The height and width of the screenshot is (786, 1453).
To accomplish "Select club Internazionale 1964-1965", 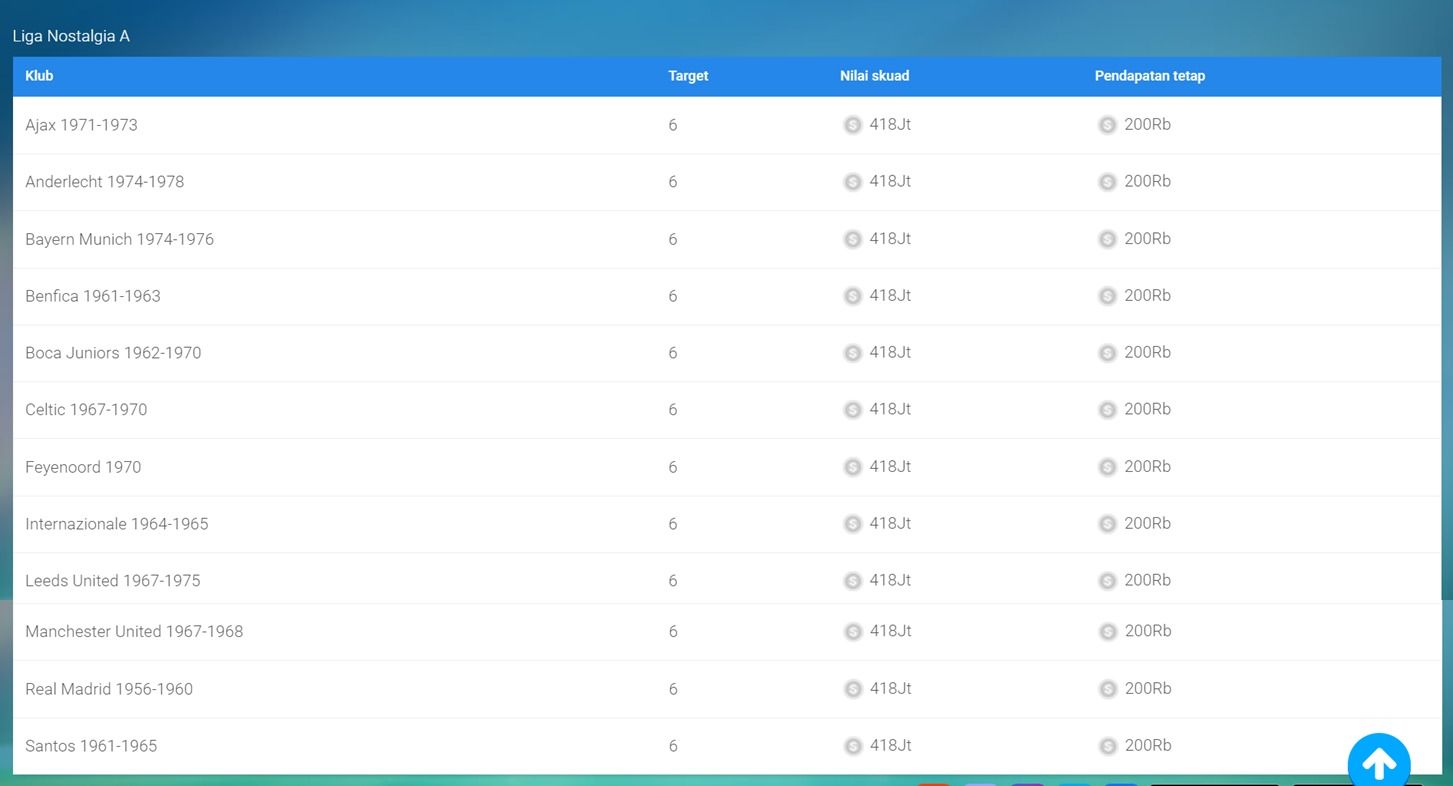I will point(116,524).
